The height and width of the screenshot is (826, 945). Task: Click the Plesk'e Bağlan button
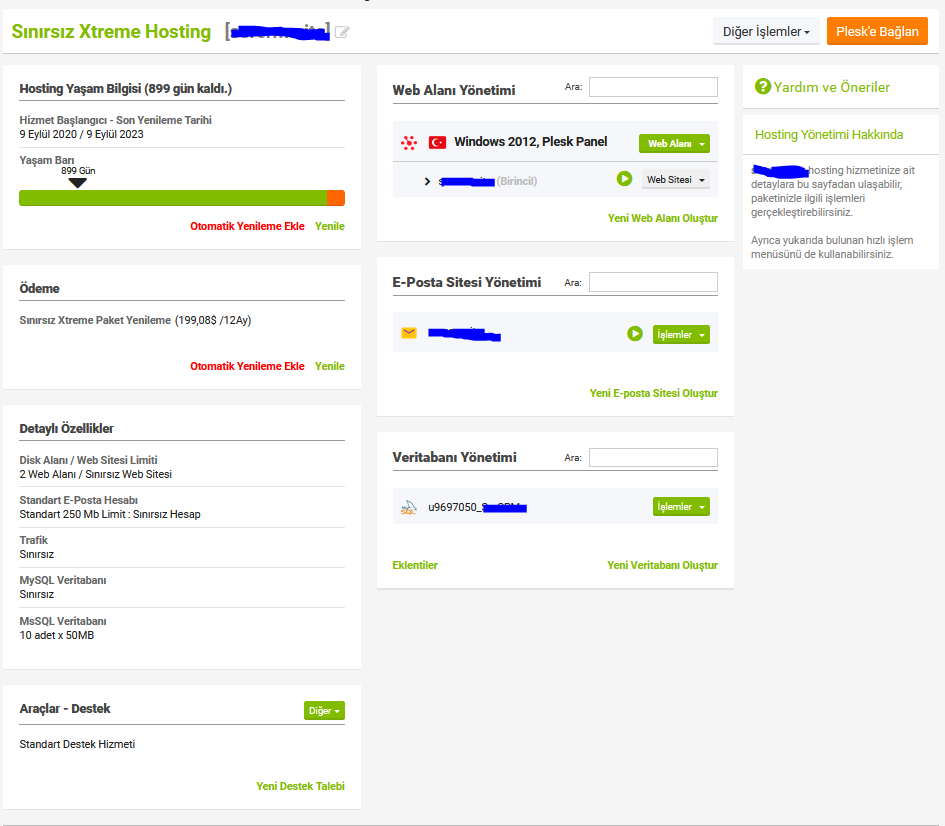(877, 31)
